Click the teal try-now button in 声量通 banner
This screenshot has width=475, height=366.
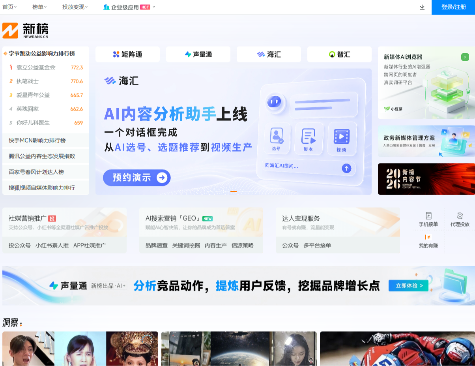click(x=408, y=286)
